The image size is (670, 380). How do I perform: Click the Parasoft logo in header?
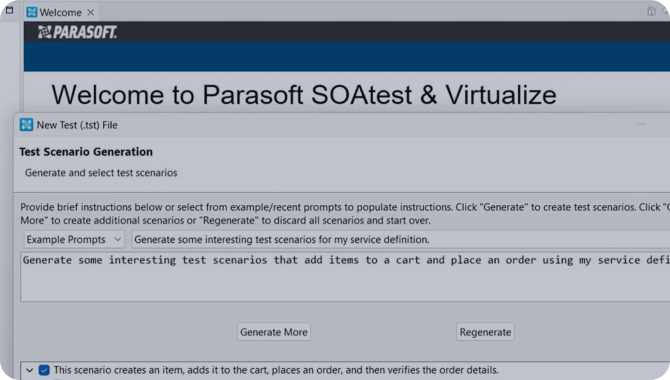[77, 32]
